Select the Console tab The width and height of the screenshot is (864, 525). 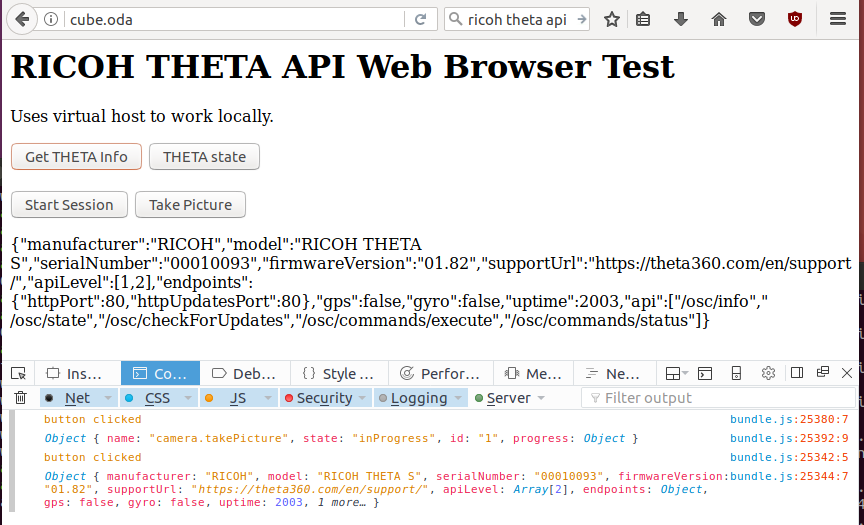(x=160, y=374)
